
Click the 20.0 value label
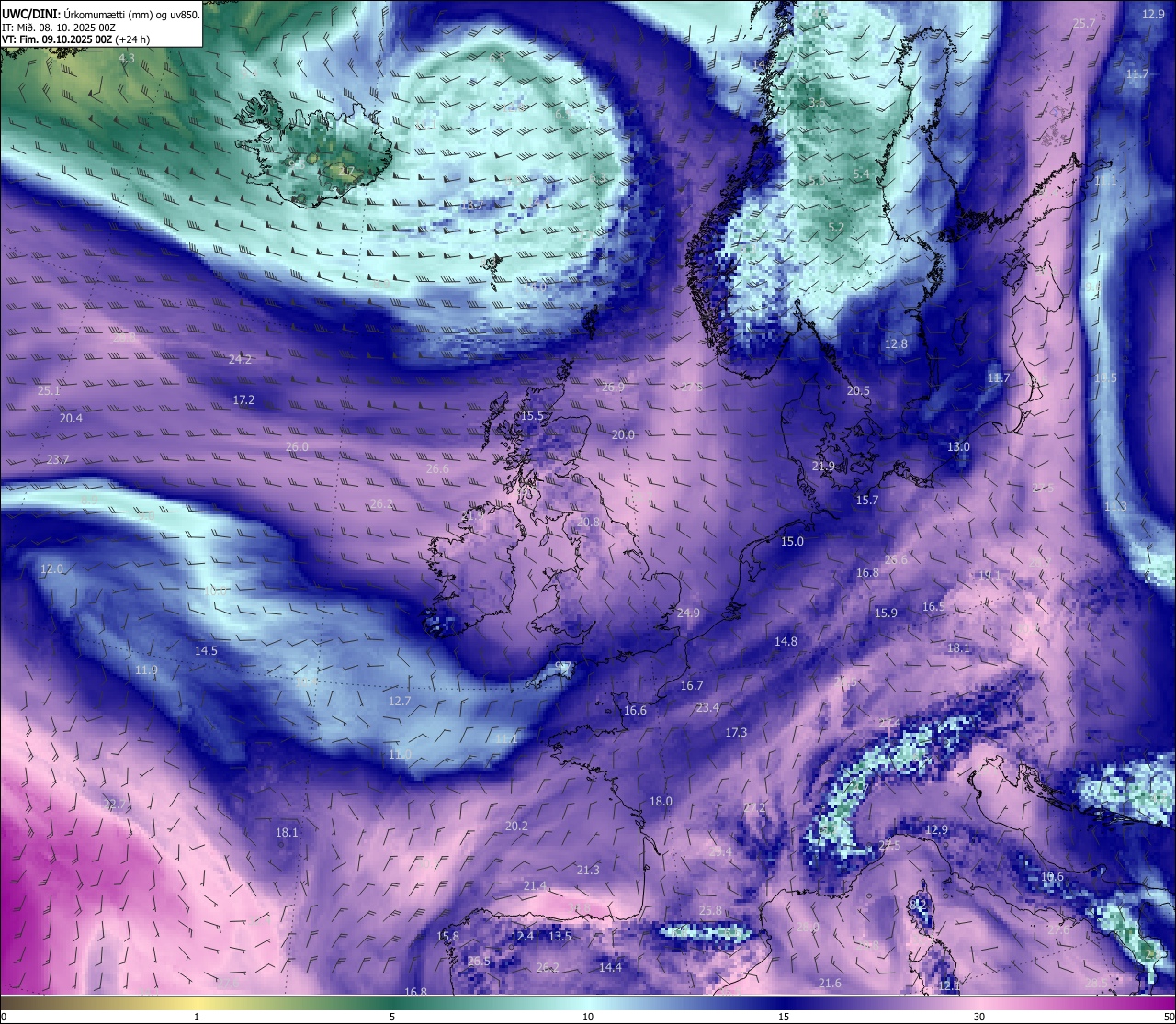click(x=623, y=434)
